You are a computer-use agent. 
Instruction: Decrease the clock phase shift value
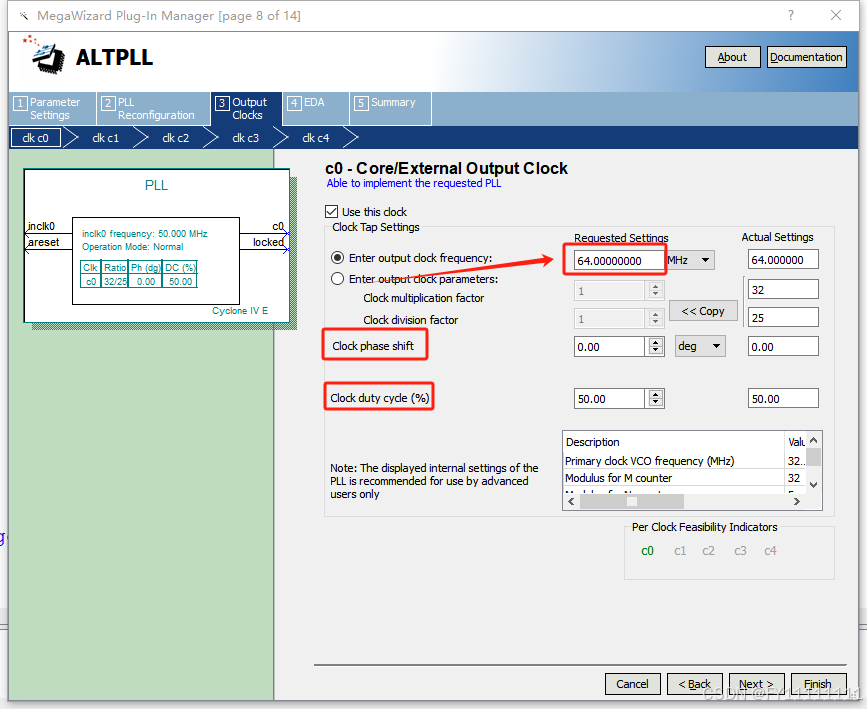pyautogui.click(x=656, y=351)
